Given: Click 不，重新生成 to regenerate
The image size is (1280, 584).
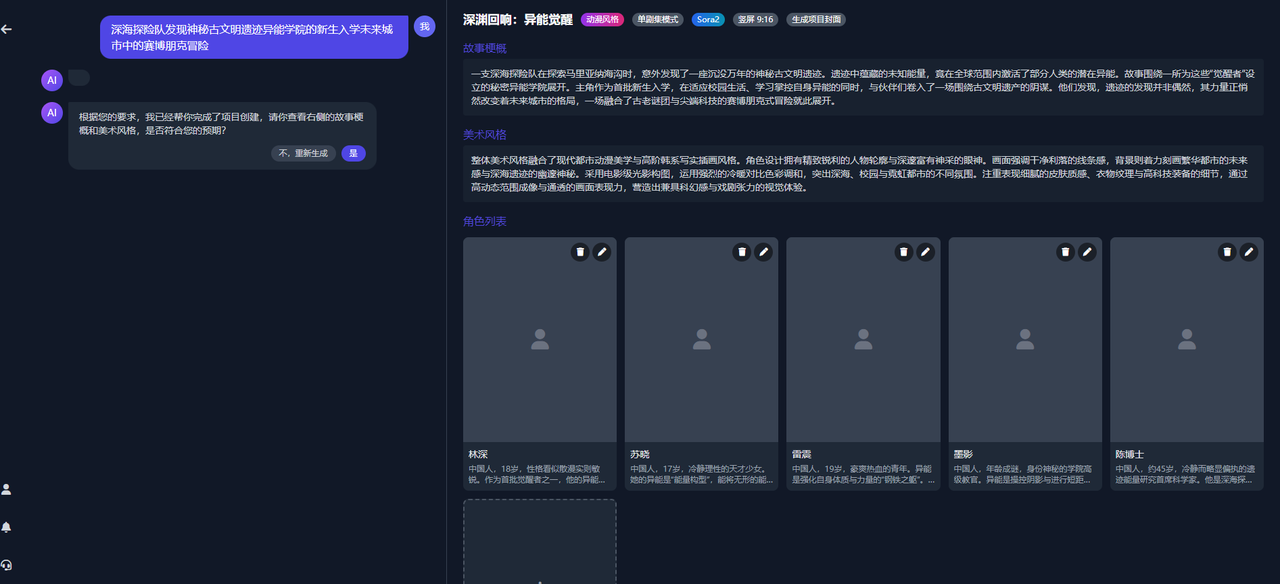Looking at the screenshot, I should [x=303, y=155].
